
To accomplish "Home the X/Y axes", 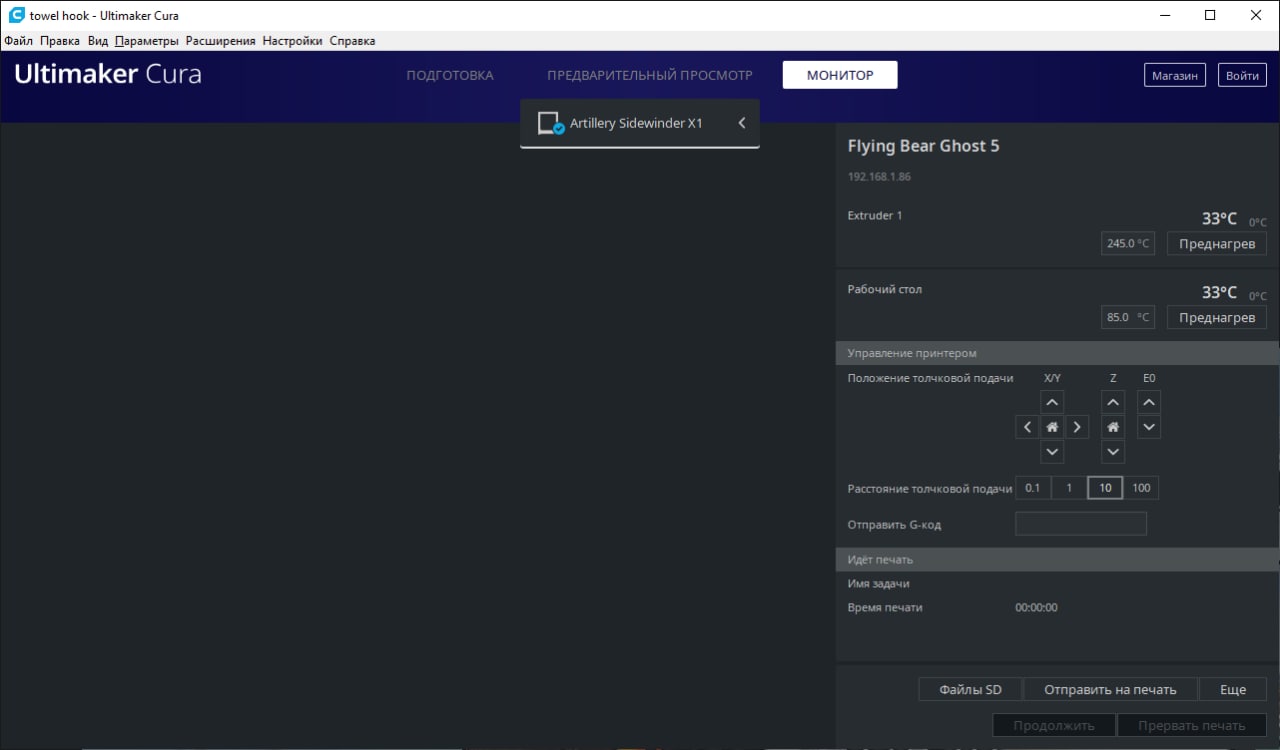I will (x=1052, y=427).
